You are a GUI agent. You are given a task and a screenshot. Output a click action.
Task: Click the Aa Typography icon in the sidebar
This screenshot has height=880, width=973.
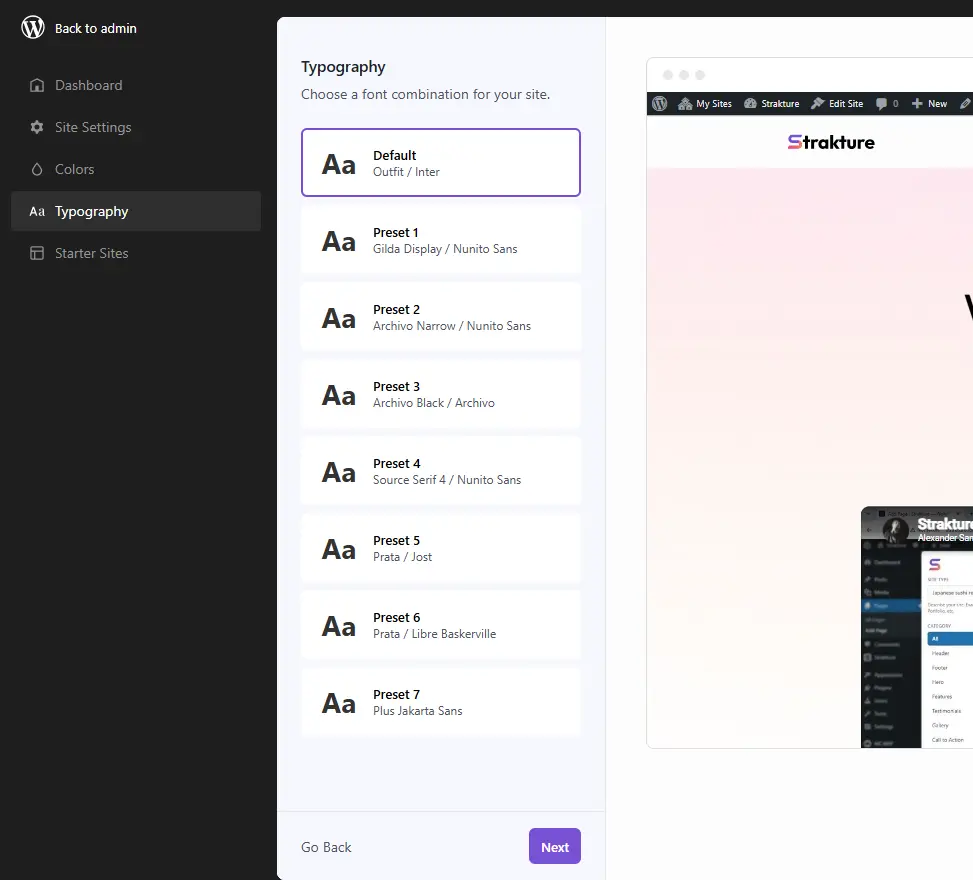tap(36, 211)
